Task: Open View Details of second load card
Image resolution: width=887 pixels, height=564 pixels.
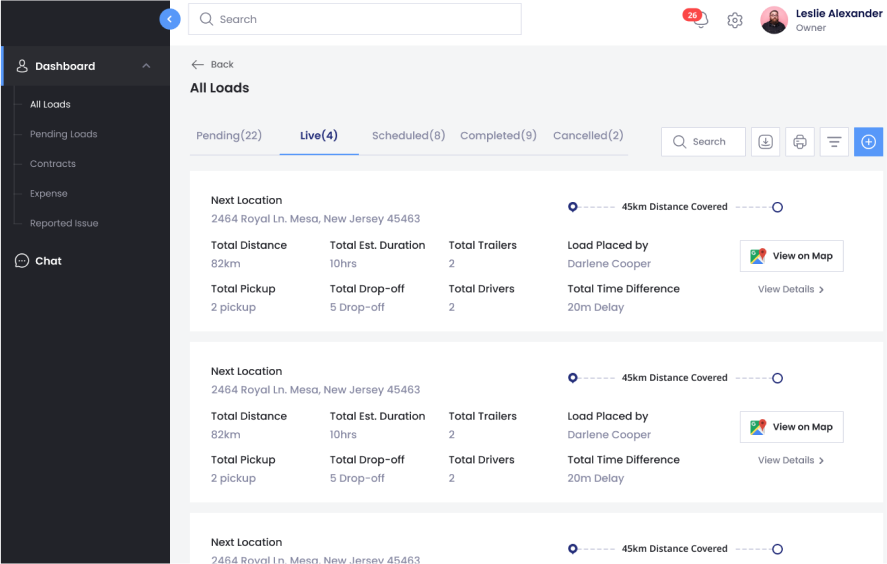Action: pyautogui.click(x=791, y=460)
